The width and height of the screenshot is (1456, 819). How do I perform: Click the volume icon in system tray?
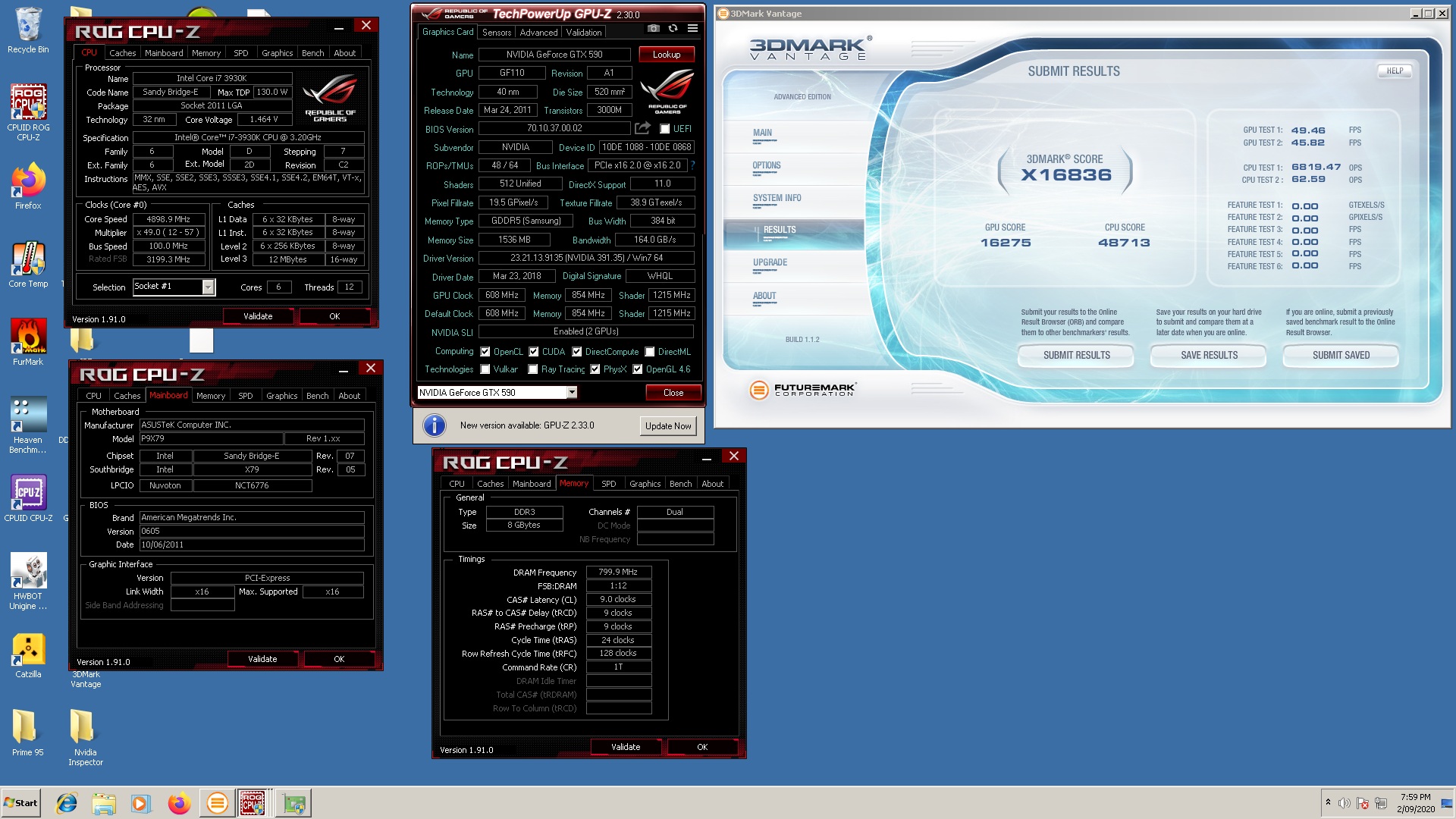click(1344, 803)
